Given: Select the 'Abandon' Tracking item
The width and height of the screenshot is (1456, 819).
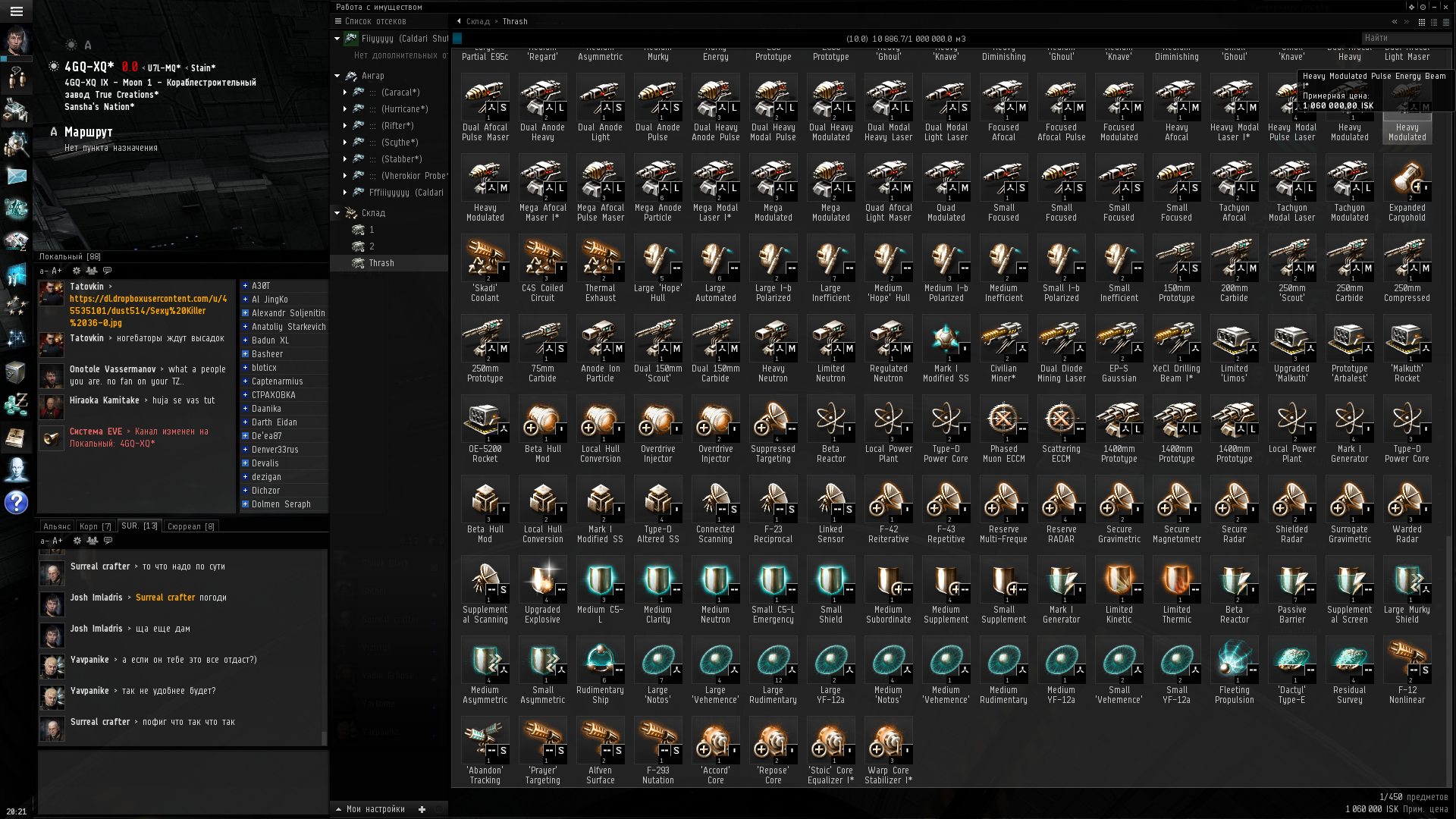Looking at the screenshot, I should pyautogui.click(x=485, y=751).
